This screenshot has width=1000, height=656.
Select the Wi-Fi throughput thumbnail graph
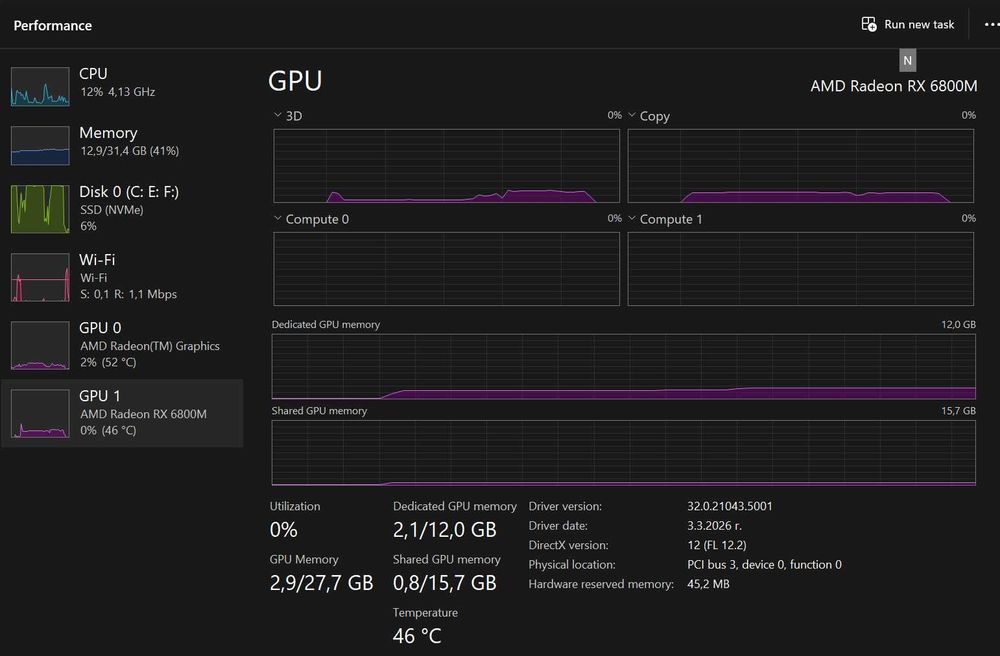[40, 277]
